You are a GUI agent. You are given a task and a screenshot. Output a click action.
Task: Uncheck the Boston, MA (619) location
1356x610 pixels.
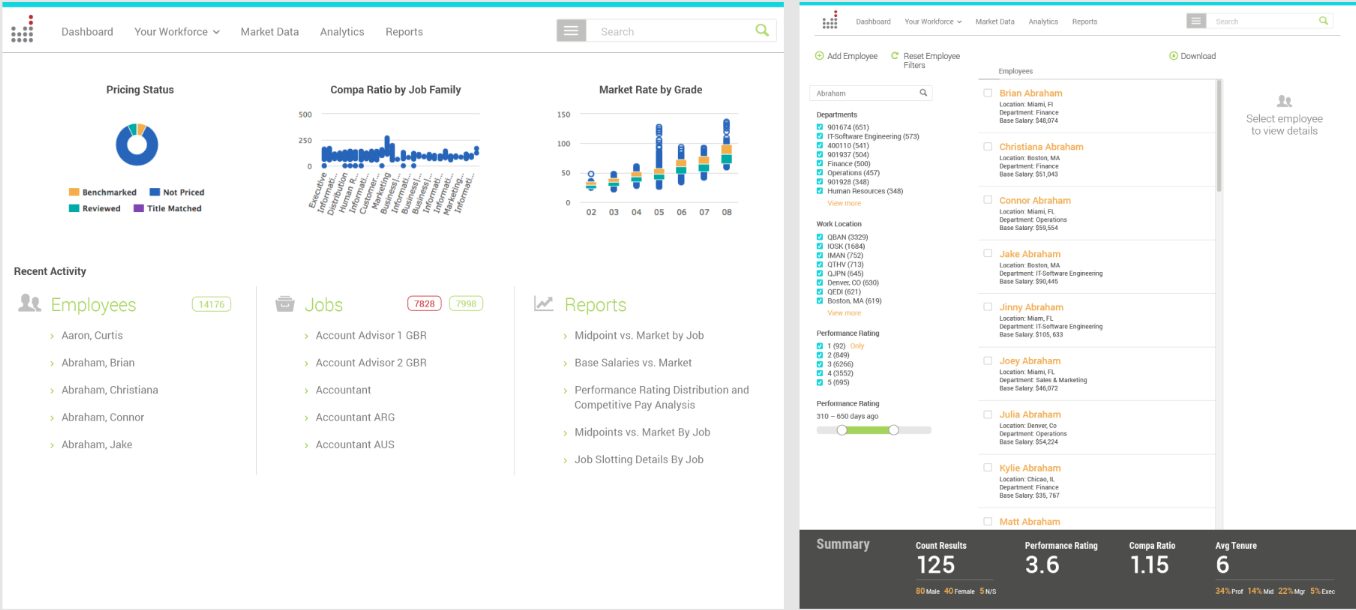click(x=820, y=300)
